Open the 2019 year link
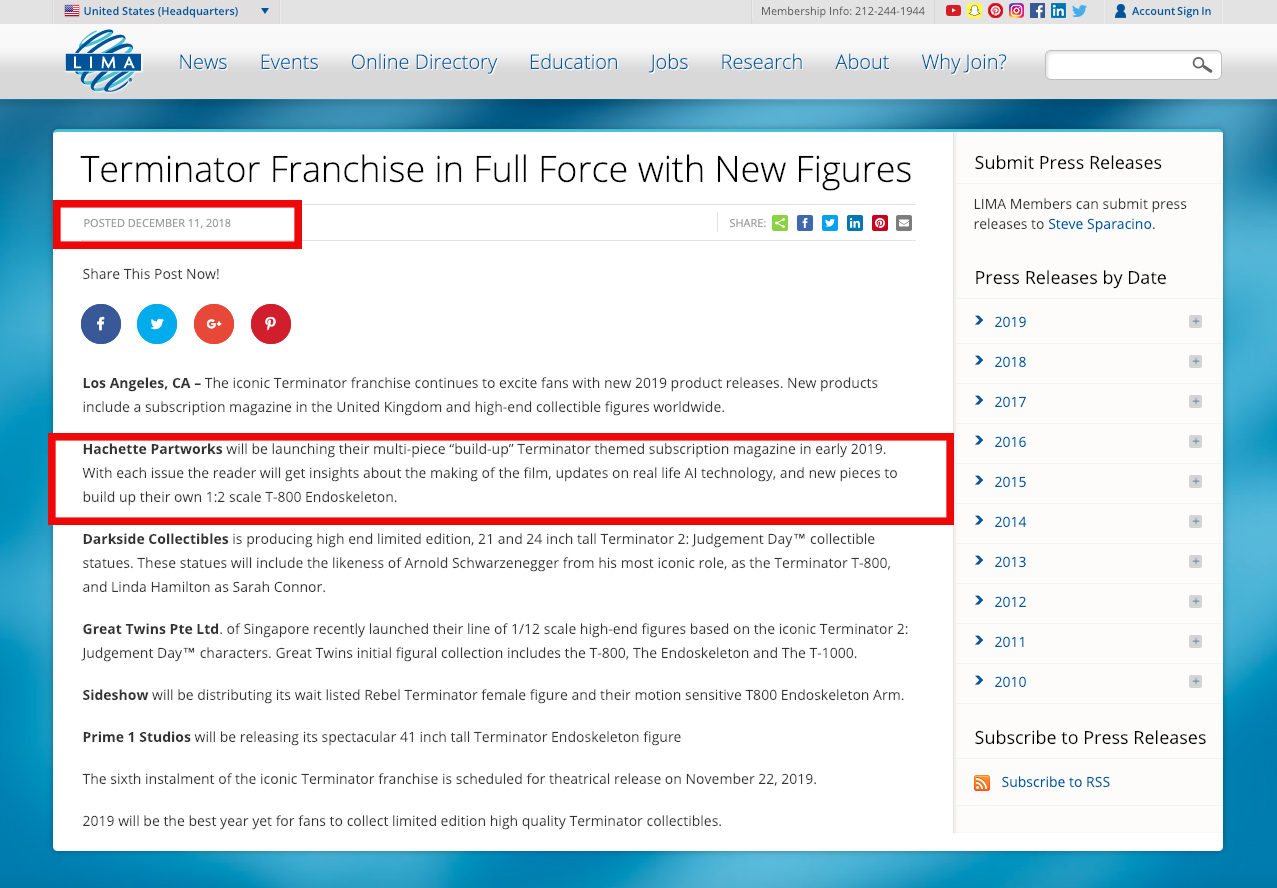The image size is (1277, 888). click(1010, 322)
